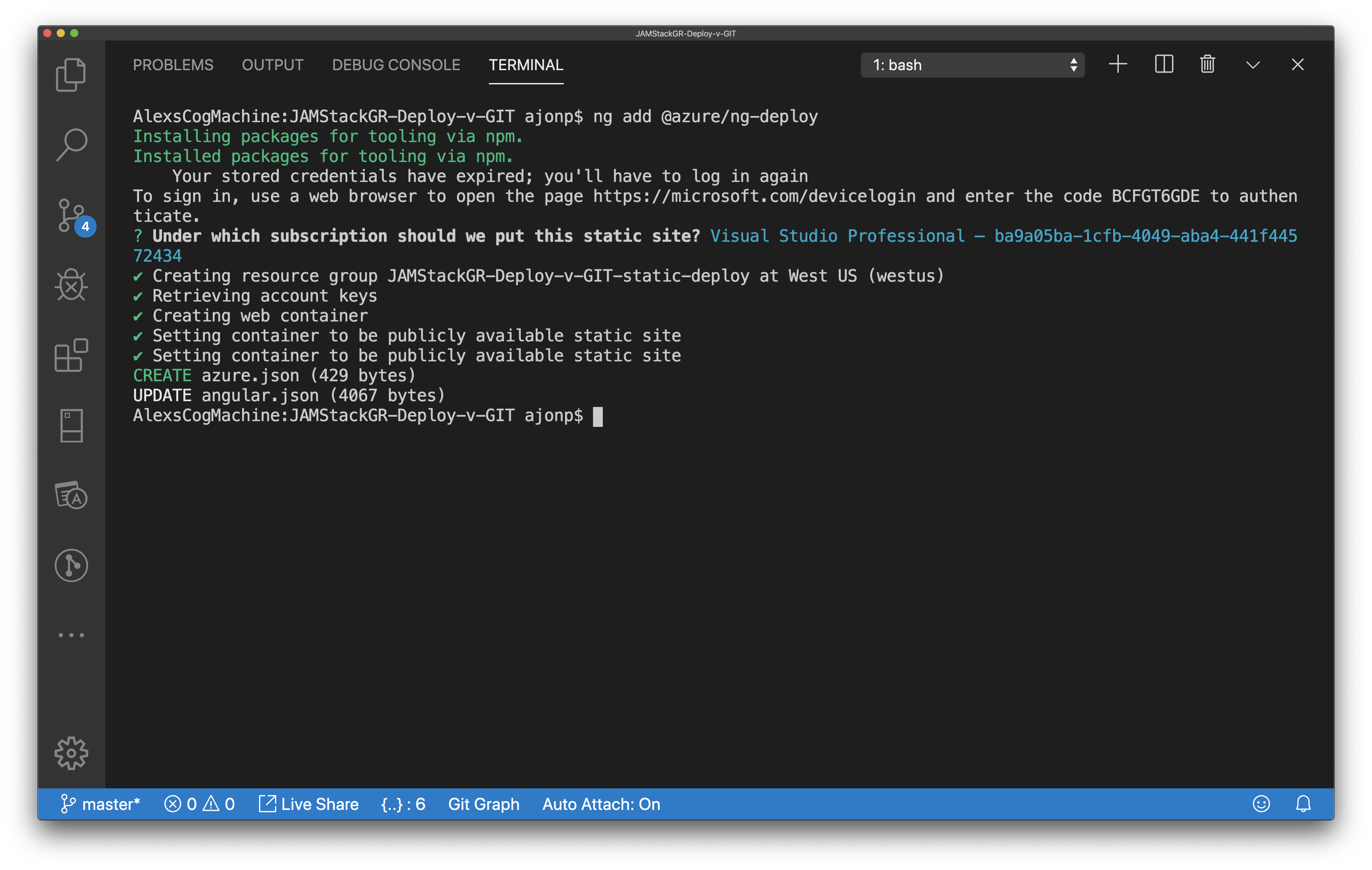Click 'Retrieving account keys' line

click(264, 296)
